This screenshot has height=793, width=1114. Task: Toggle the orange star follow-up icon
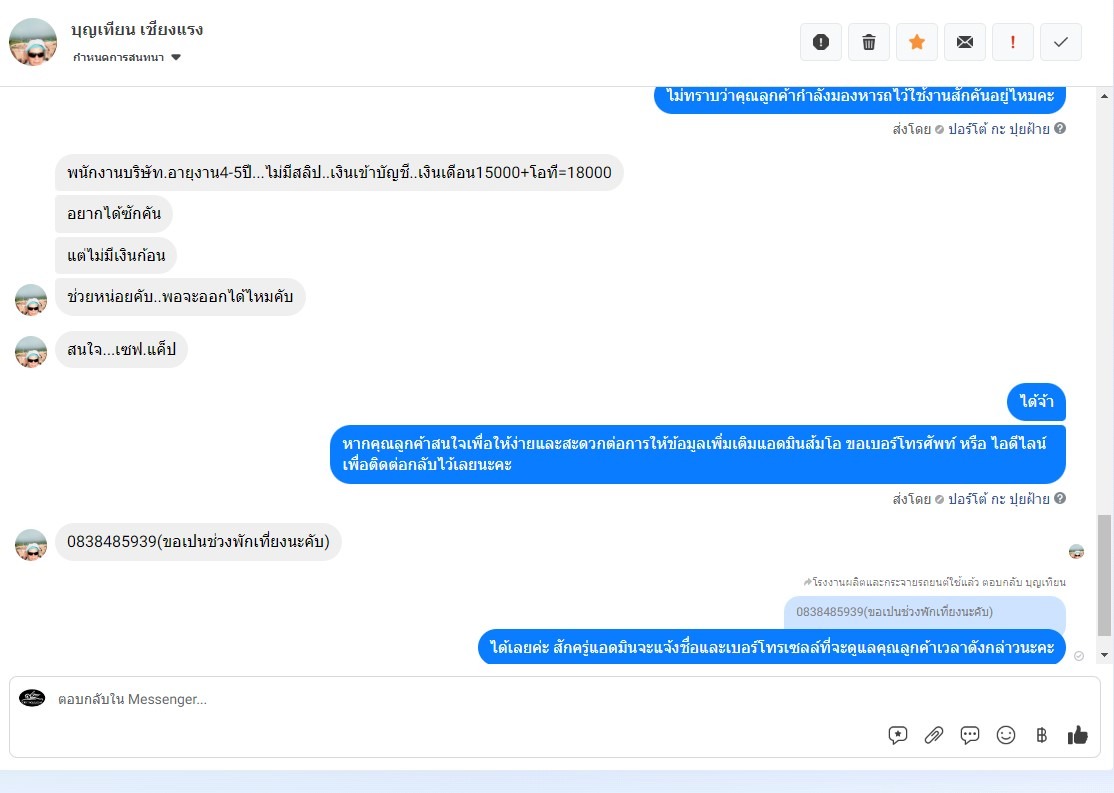[917, 42]
